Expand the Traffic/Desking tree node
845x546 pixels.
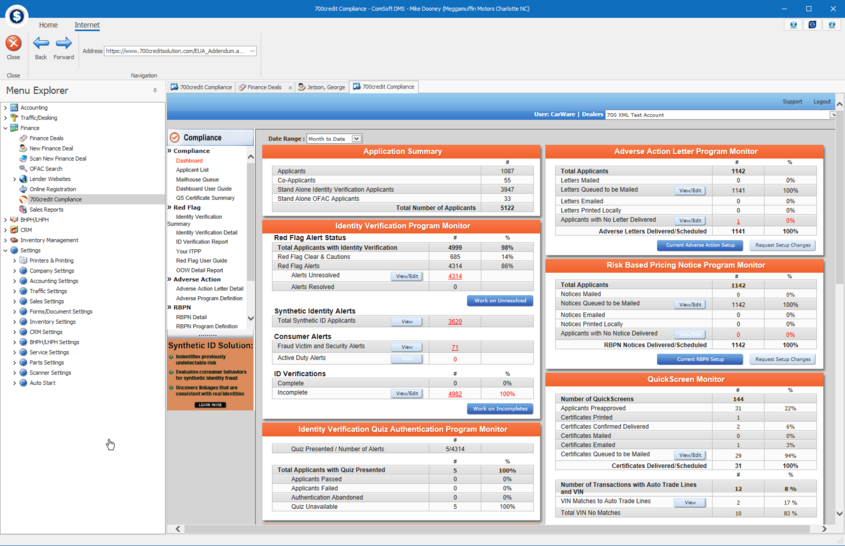(x=5, y=118)
